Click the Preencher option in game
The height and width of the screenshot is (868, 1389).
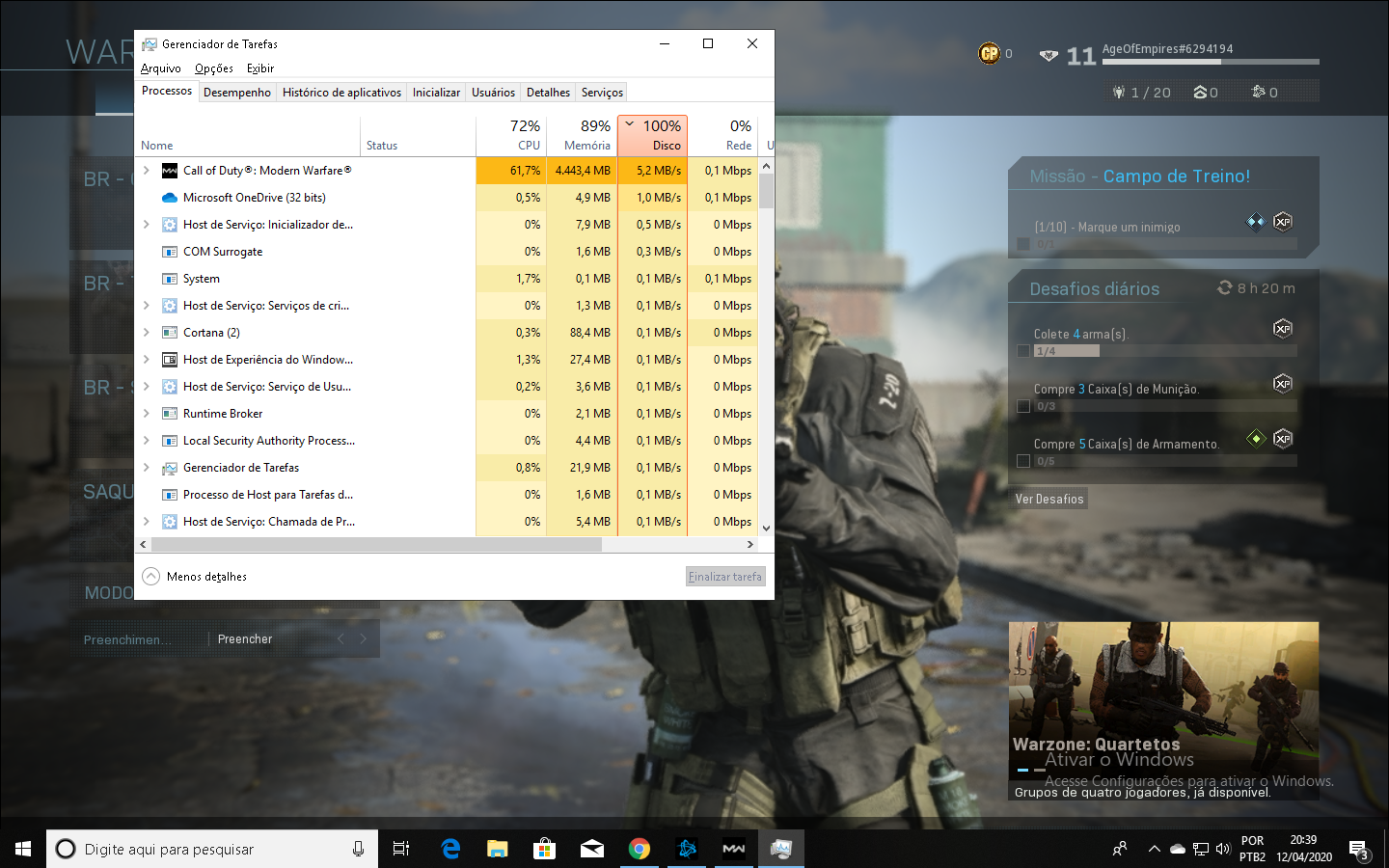point(245,639)
